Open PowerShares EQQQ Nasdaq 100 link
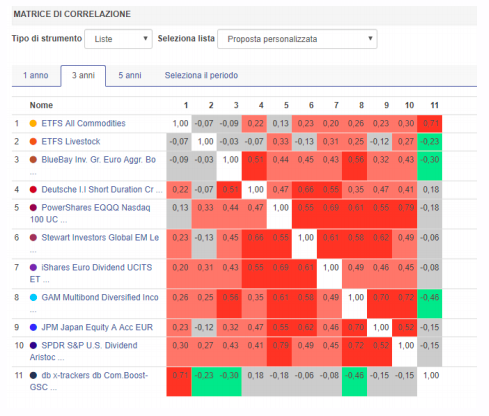This screenshot has height=416, width=489. click(90, 213)
